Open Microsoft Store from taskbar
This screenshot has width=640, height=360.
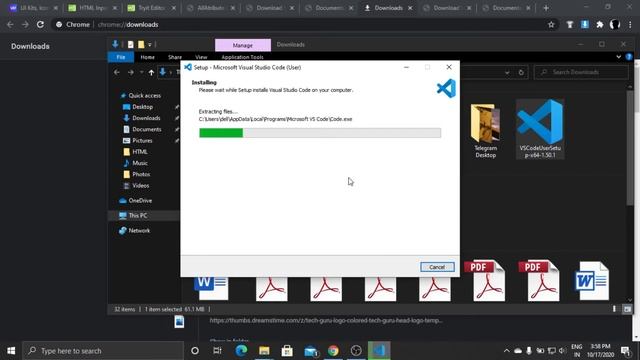point(287,351)
